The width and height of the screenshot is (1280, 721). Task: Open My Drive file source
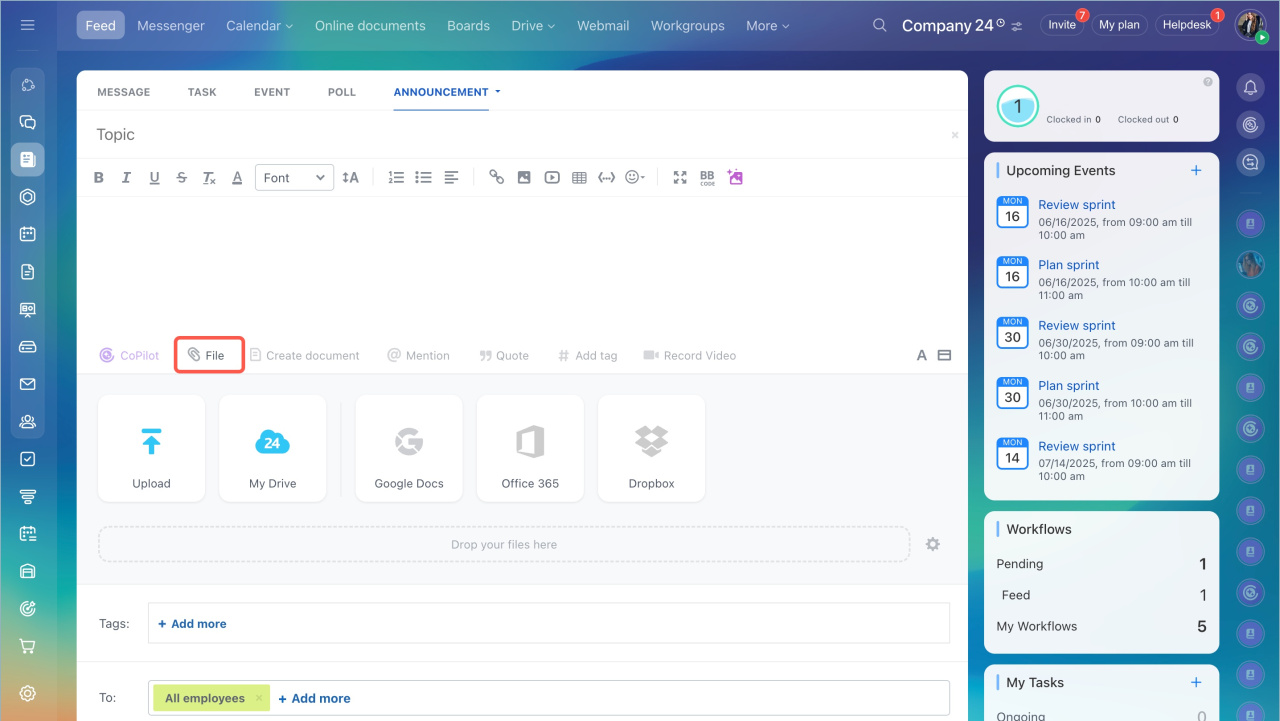coord(272,448)
